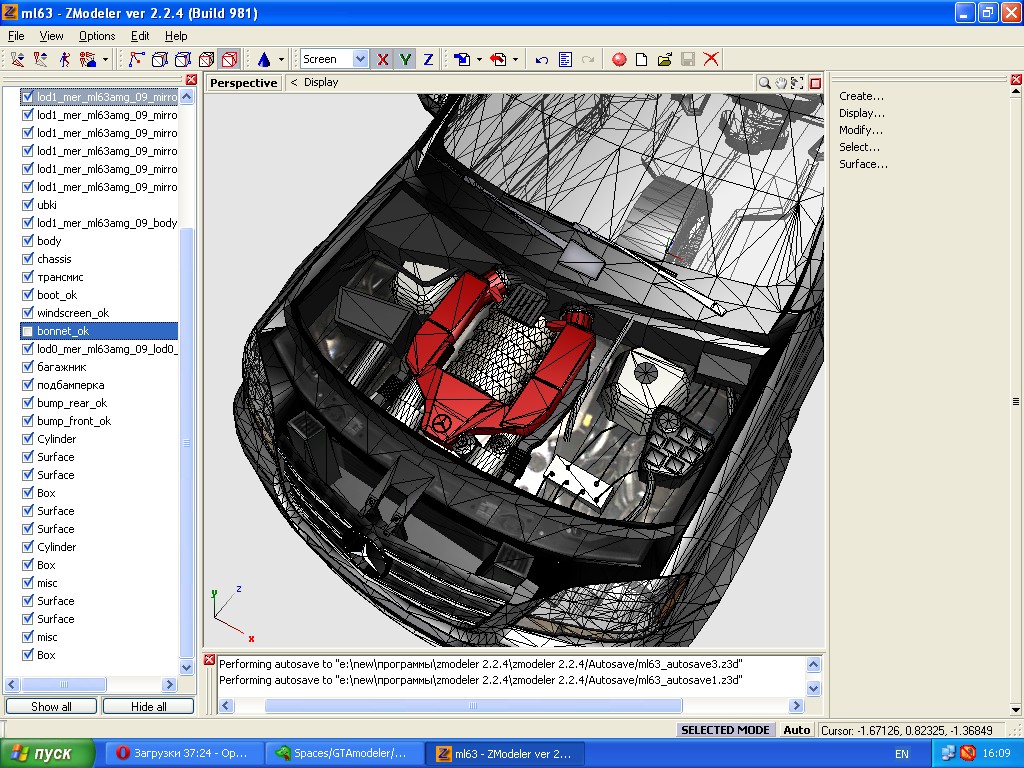
Task: Click the Windows Start button
Action: [x=47, y=753]
